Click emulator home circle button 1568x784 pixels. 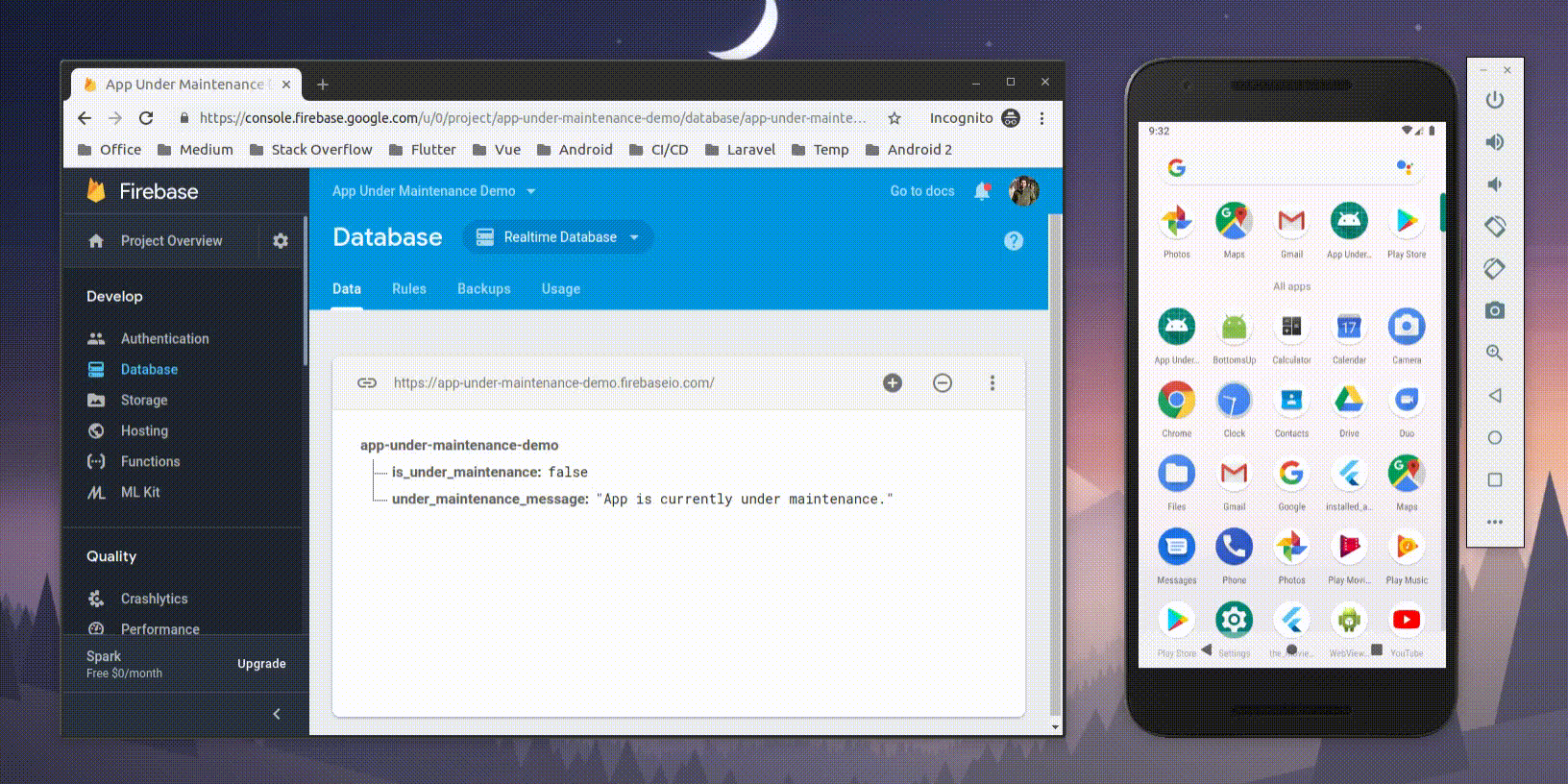[x=1495, y=437]
